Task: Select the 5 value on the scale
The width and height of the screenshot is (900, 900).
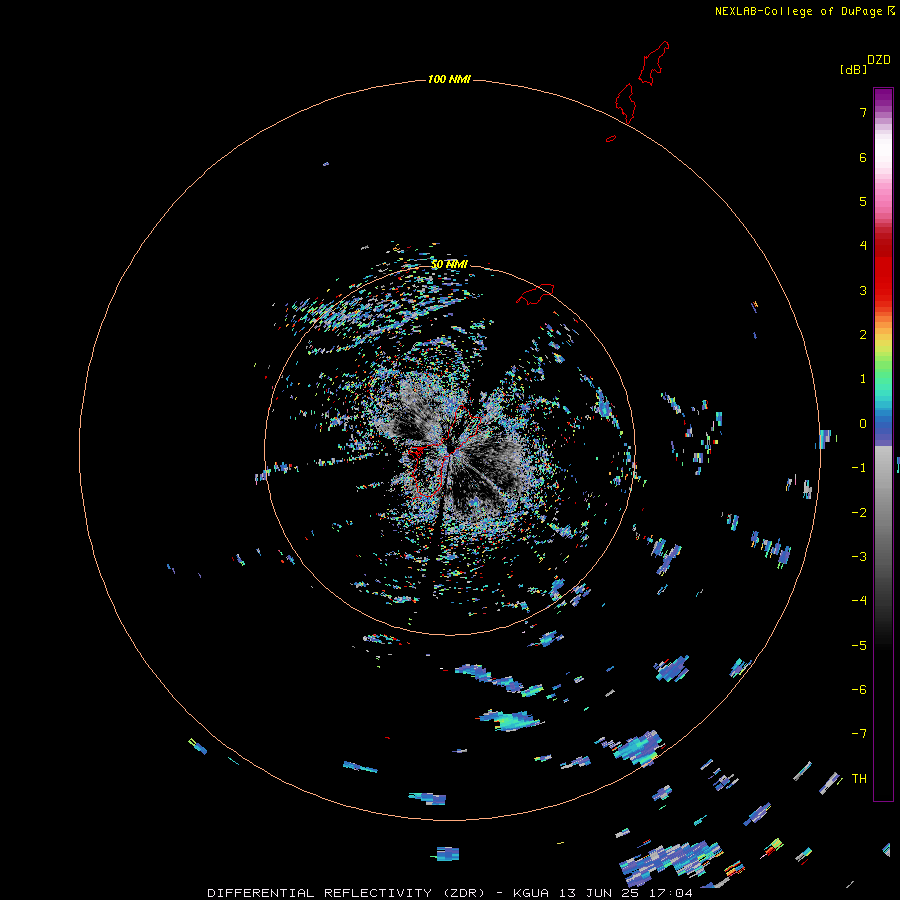Action: 863,201
